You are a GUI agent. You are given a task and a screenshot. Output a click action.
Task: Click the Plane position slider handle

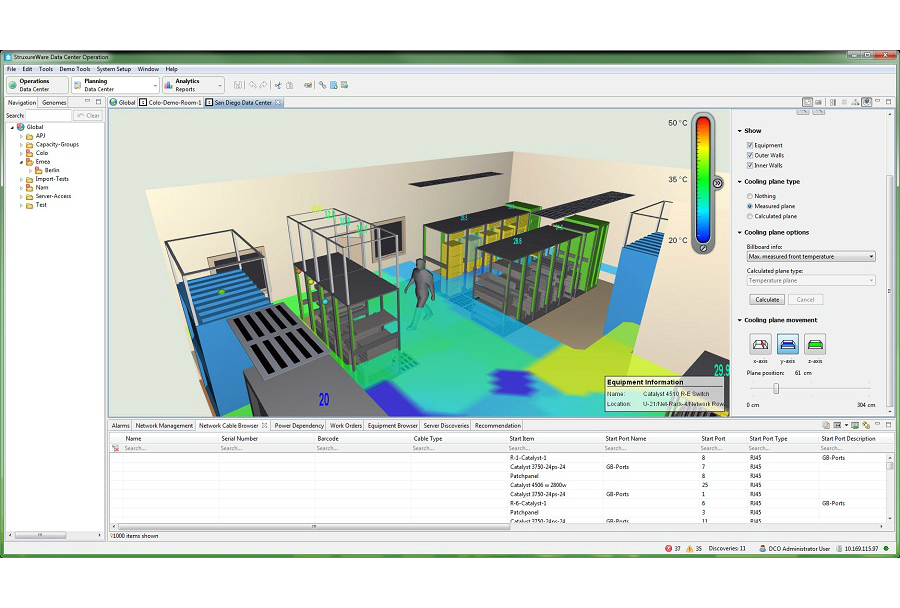tap(776, 389)
